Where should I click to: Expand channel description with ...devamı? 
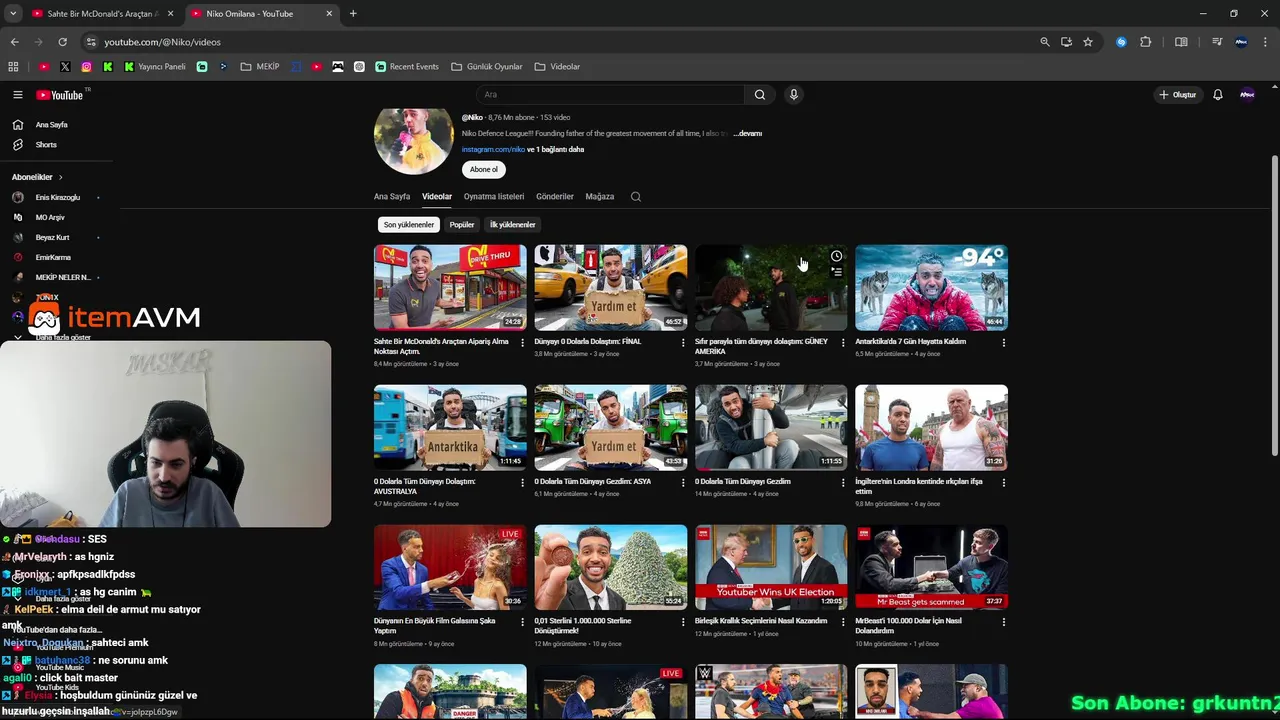749,133
